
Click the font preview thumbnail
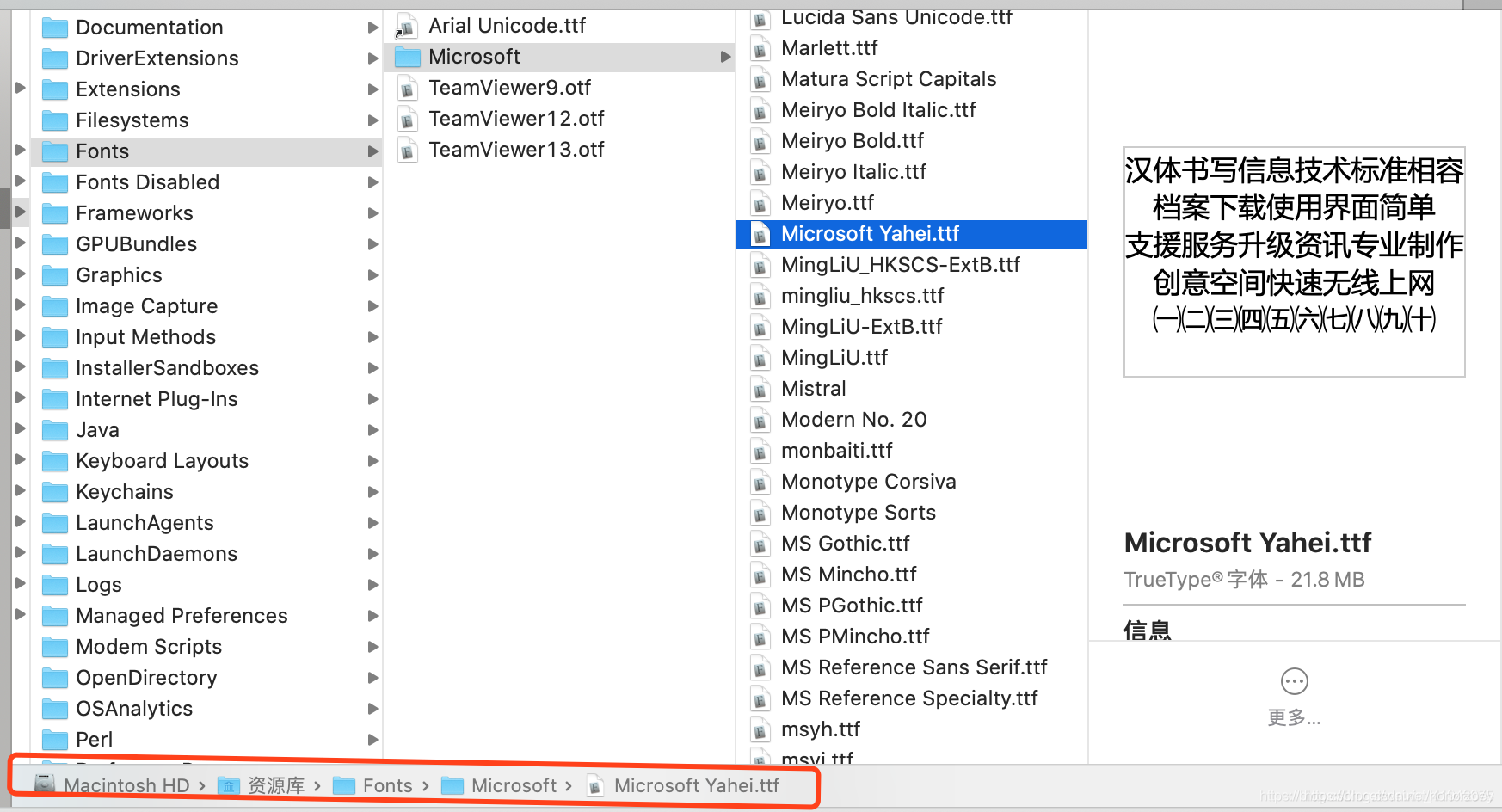tap(1294, 261)
